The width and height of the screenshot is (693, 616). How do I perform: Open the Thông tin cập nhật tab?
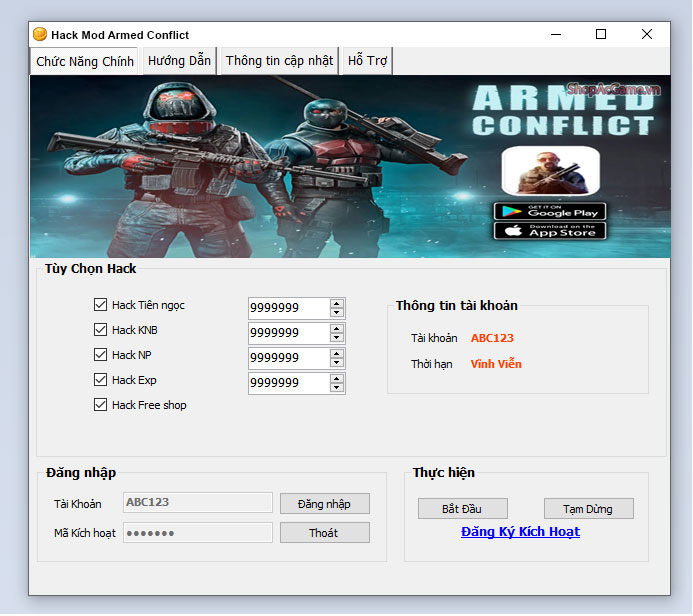tap(279, 61)
